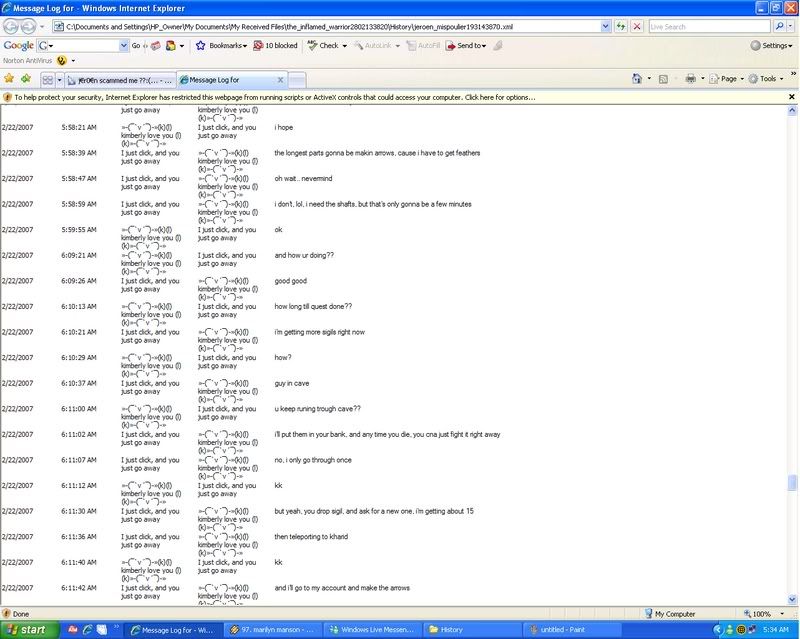Expand the Google search box dropdown

click(123, 45)
